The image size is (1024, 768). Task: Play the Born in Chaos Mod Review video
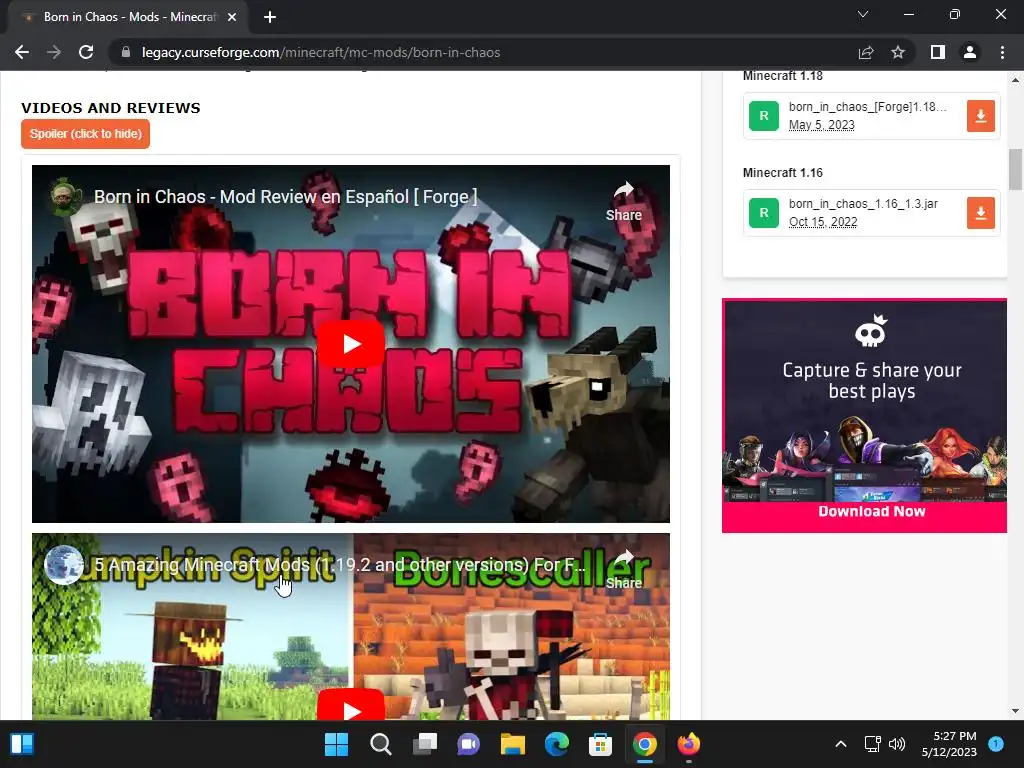pos(351,344)
